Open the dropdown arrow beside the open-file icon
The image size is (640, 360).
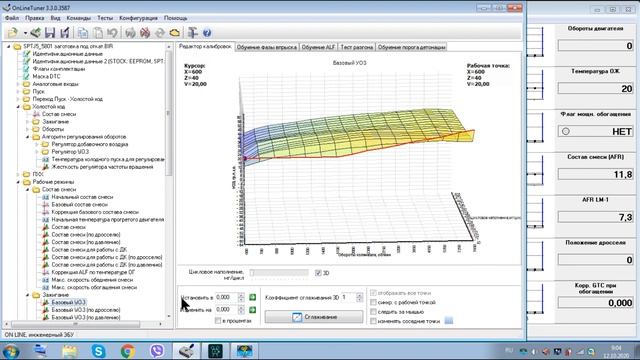tap(25, 33)
